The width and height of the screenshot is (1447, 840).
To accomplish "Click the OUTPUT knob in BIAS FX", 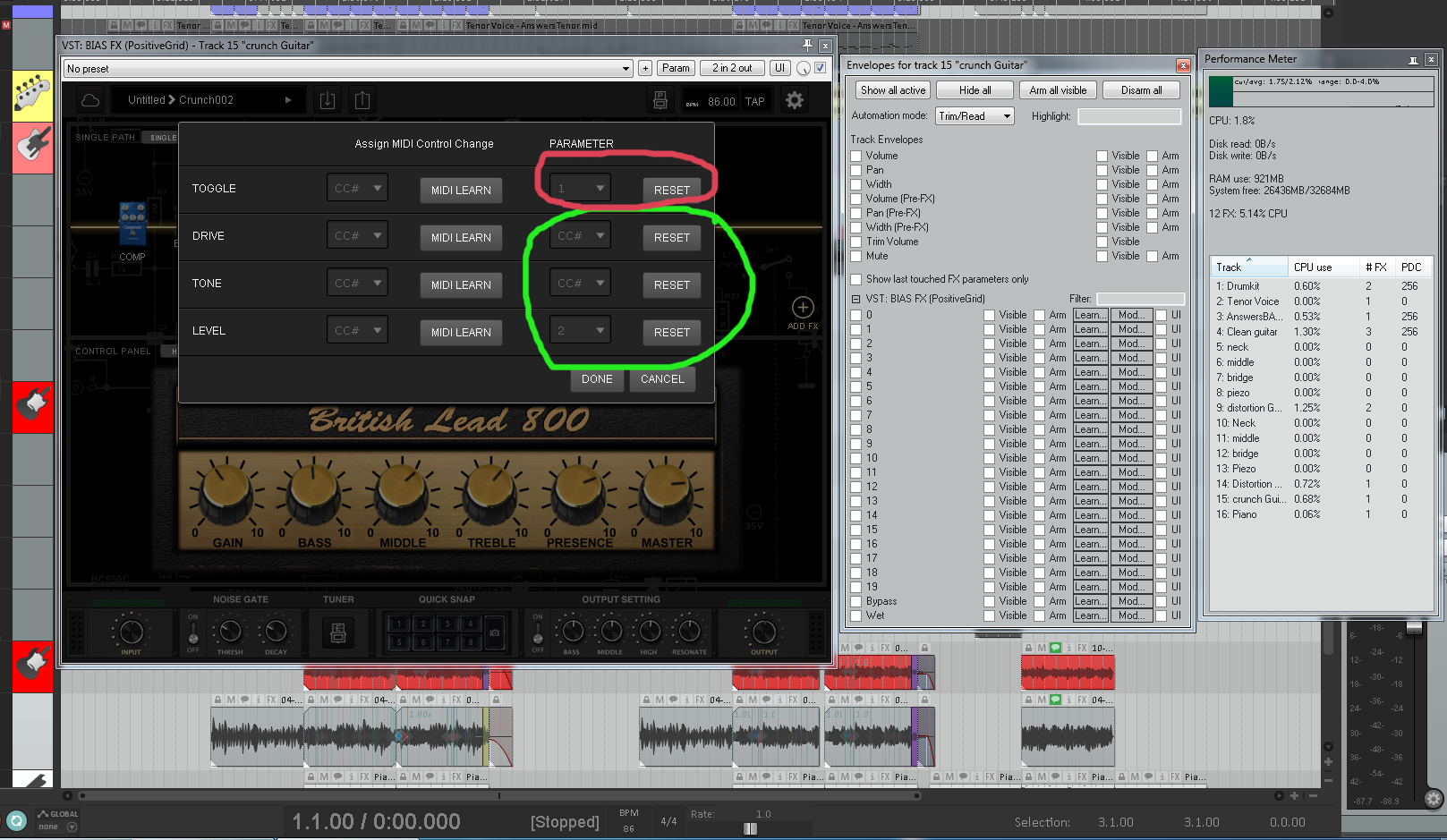I will [763, 632].
